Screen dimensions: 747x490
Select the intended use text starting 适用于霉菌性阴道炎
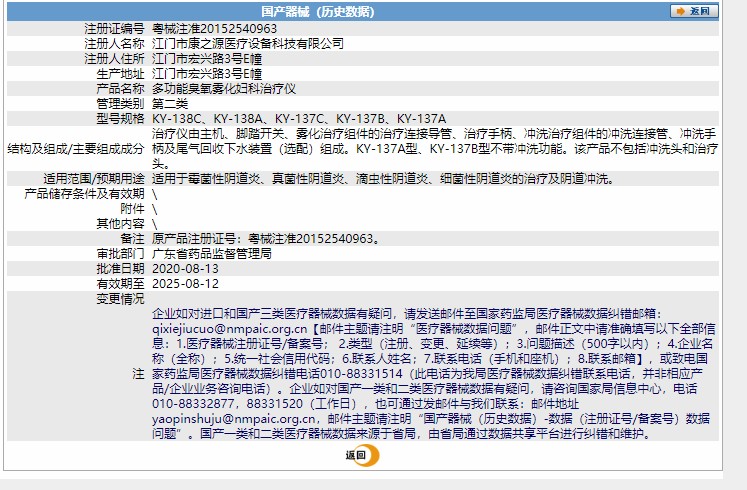point(384,179)
